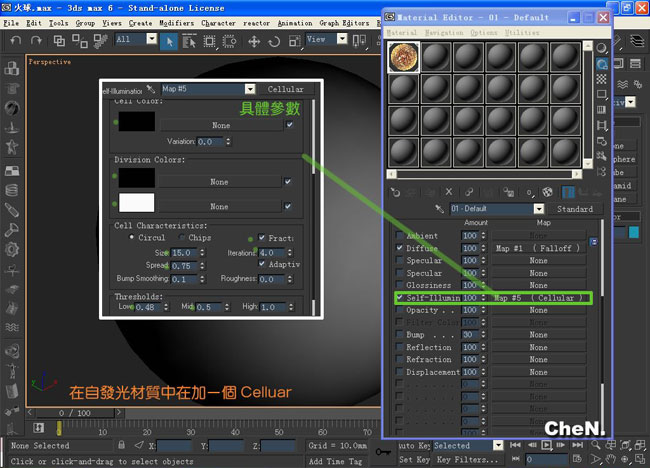Activate the Pan hand viewport control
The width and height of the screenshot is (650, 468).
[610, 459]
